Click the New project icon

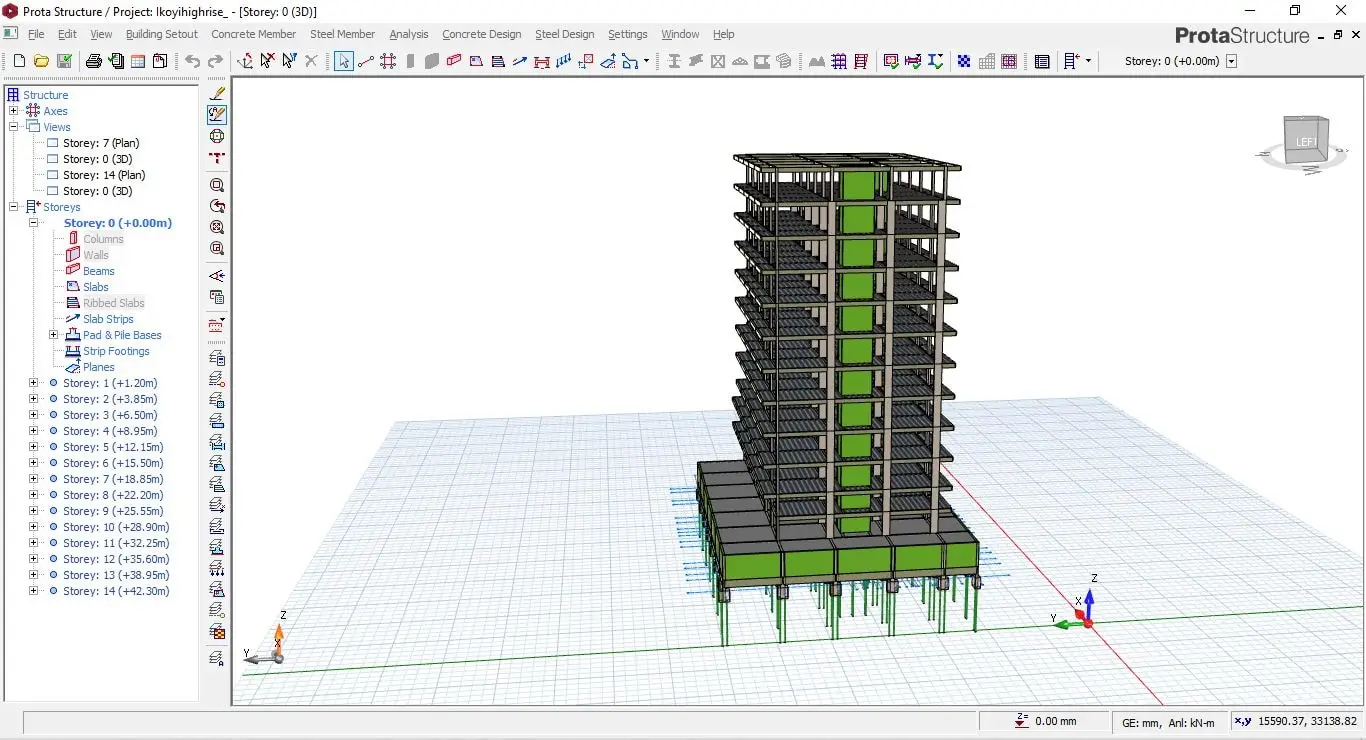[19, 61]
